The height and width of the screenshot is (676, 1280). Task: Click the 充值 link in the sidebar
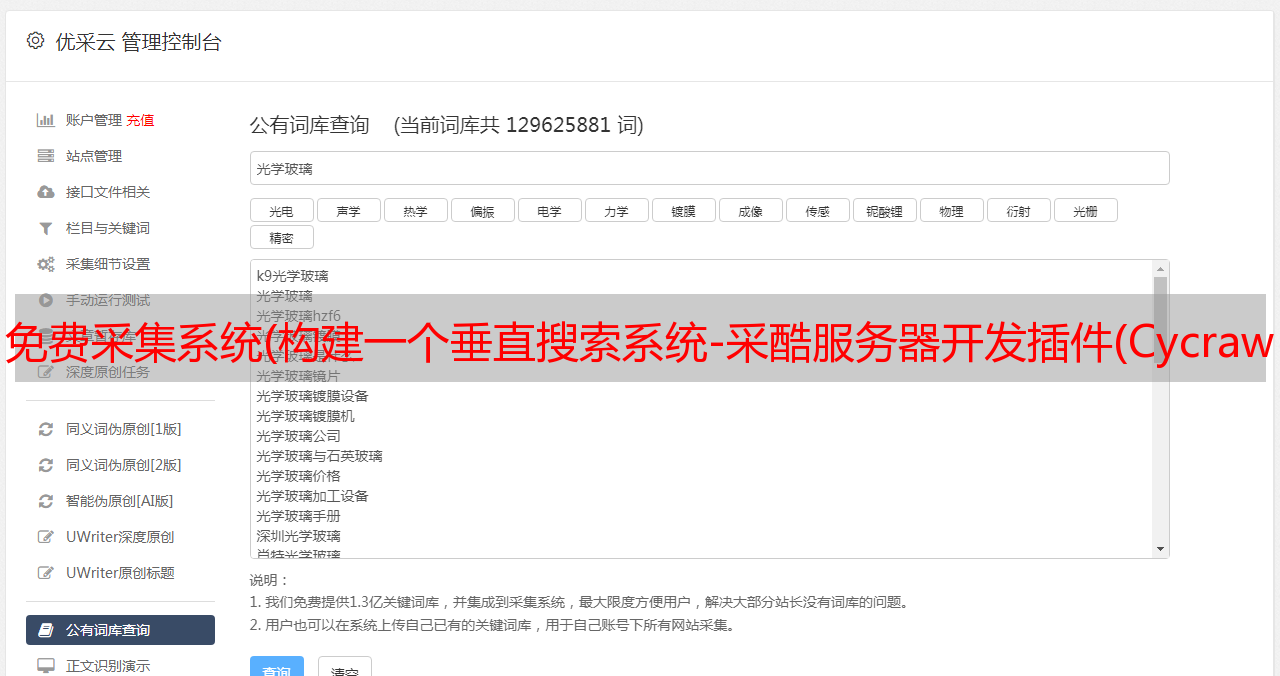pos(140,120)
